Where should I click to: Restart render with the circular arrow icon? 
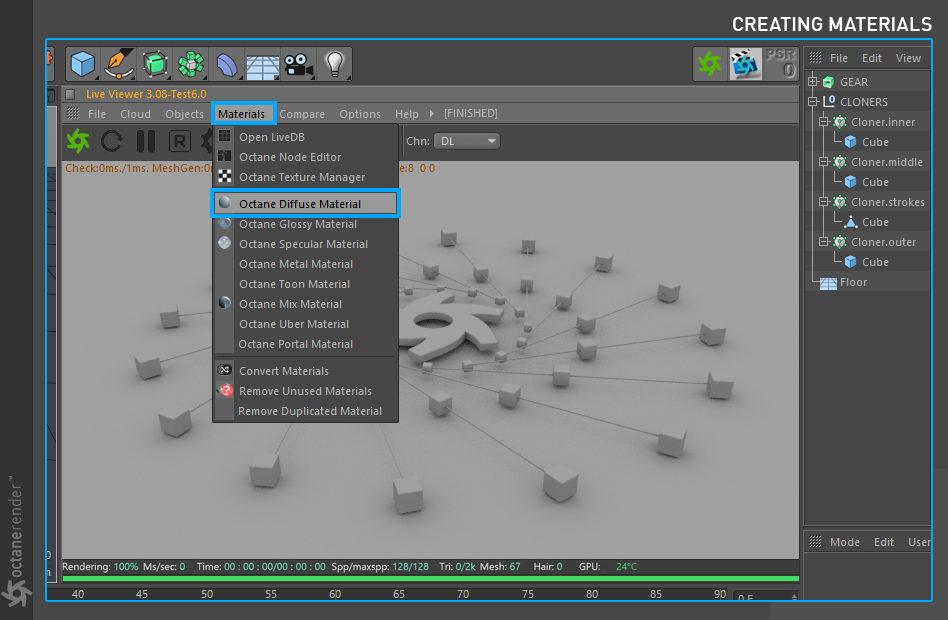(x=112, y=142)
